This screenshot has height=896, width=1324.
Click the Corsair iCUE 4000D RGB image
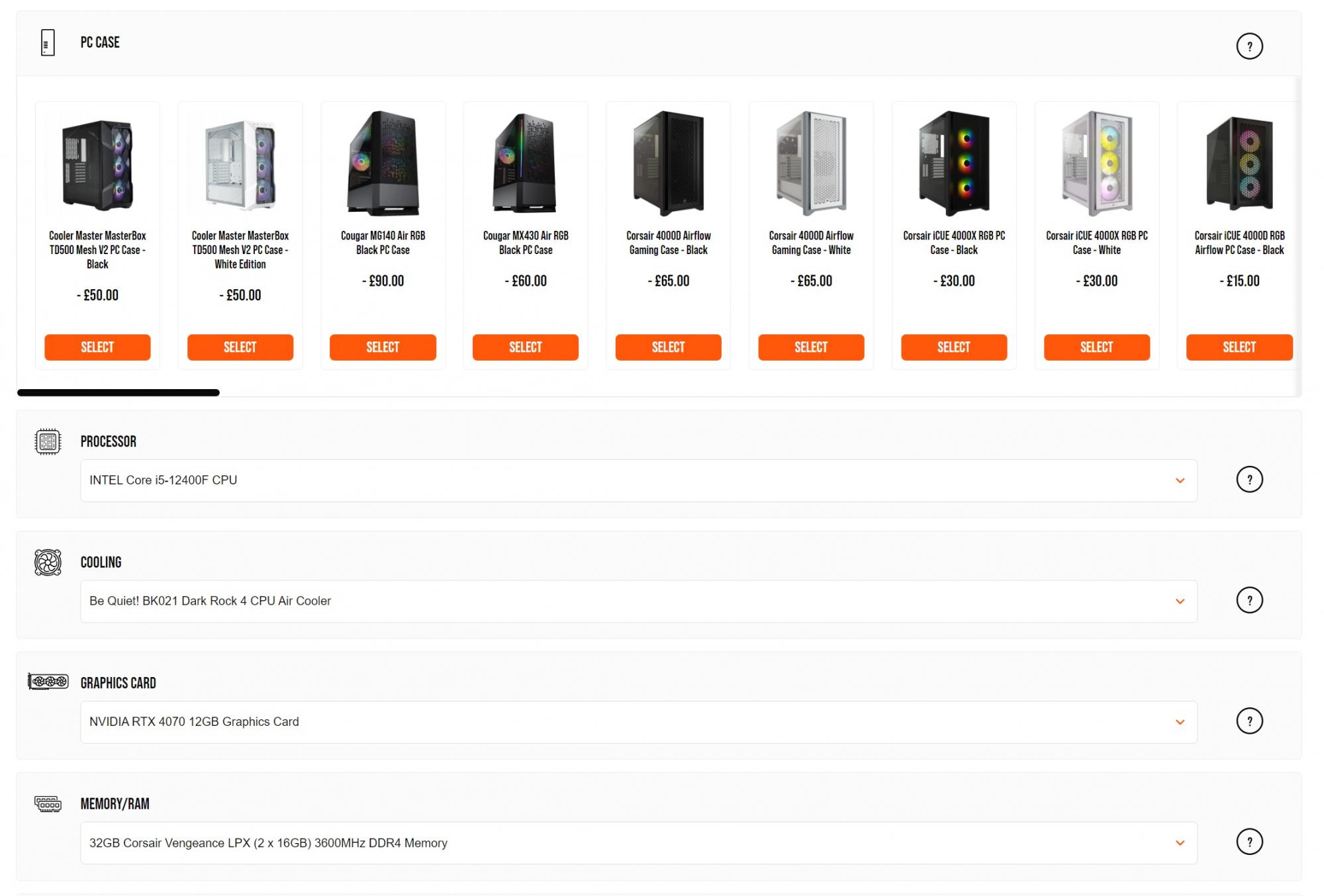click(1239, 163)
